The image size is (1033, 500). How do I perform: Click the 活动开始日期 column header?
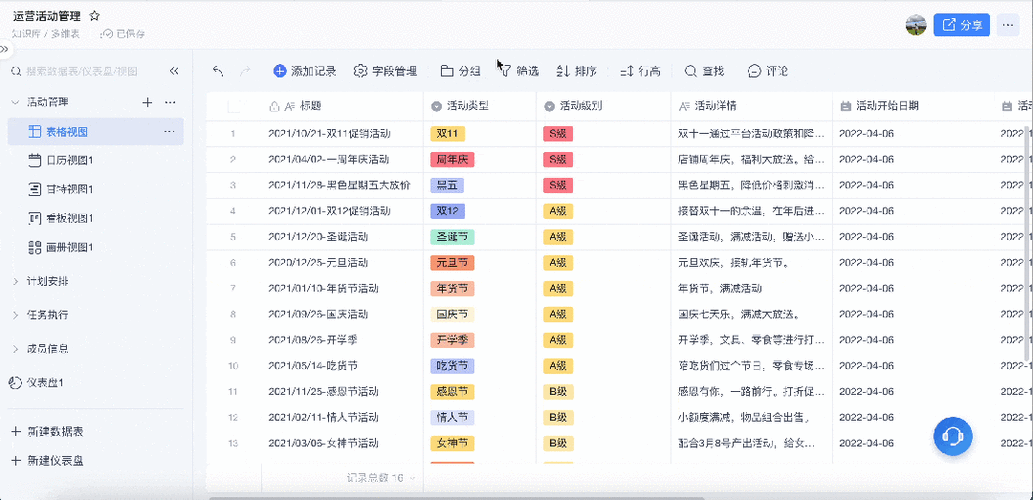click(x=914, y=106)
